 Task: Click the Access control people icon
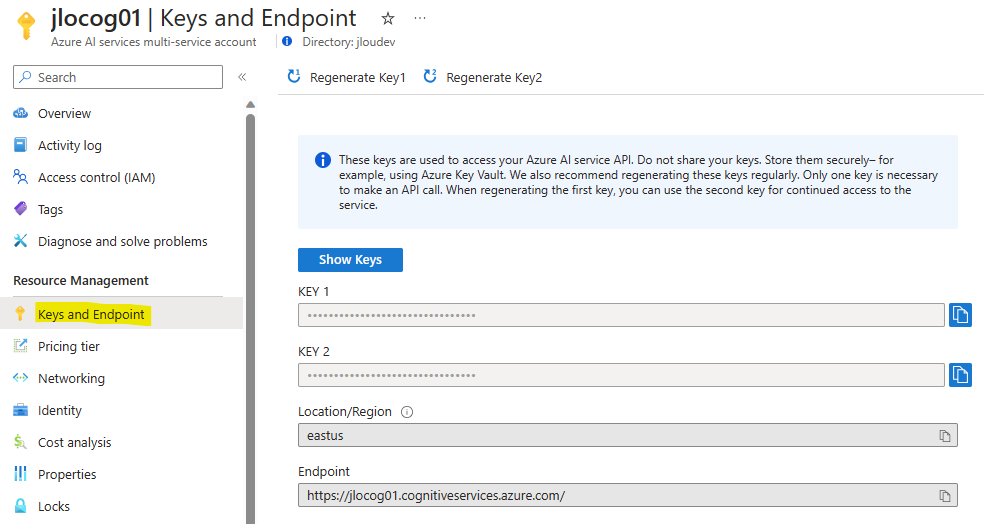click(x=21, y=177)
